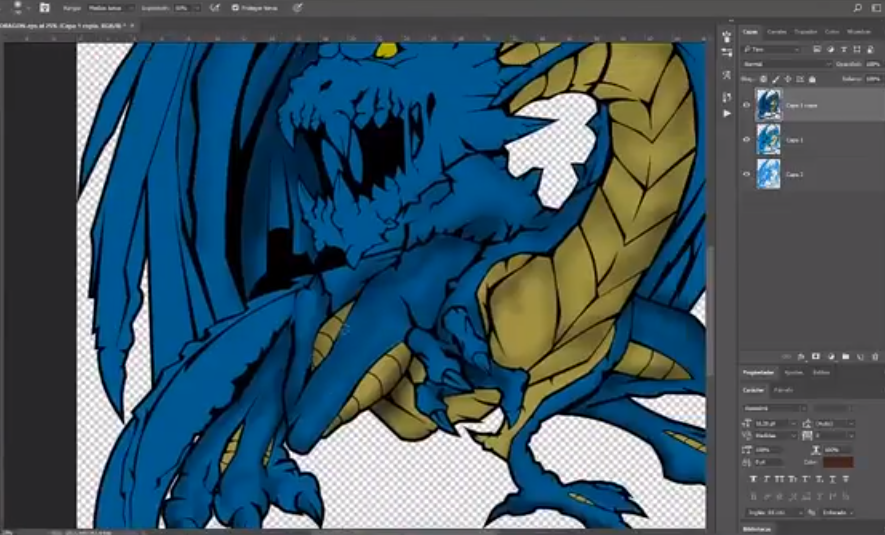Filter layers by adjustment layers icon

point(830,50)
